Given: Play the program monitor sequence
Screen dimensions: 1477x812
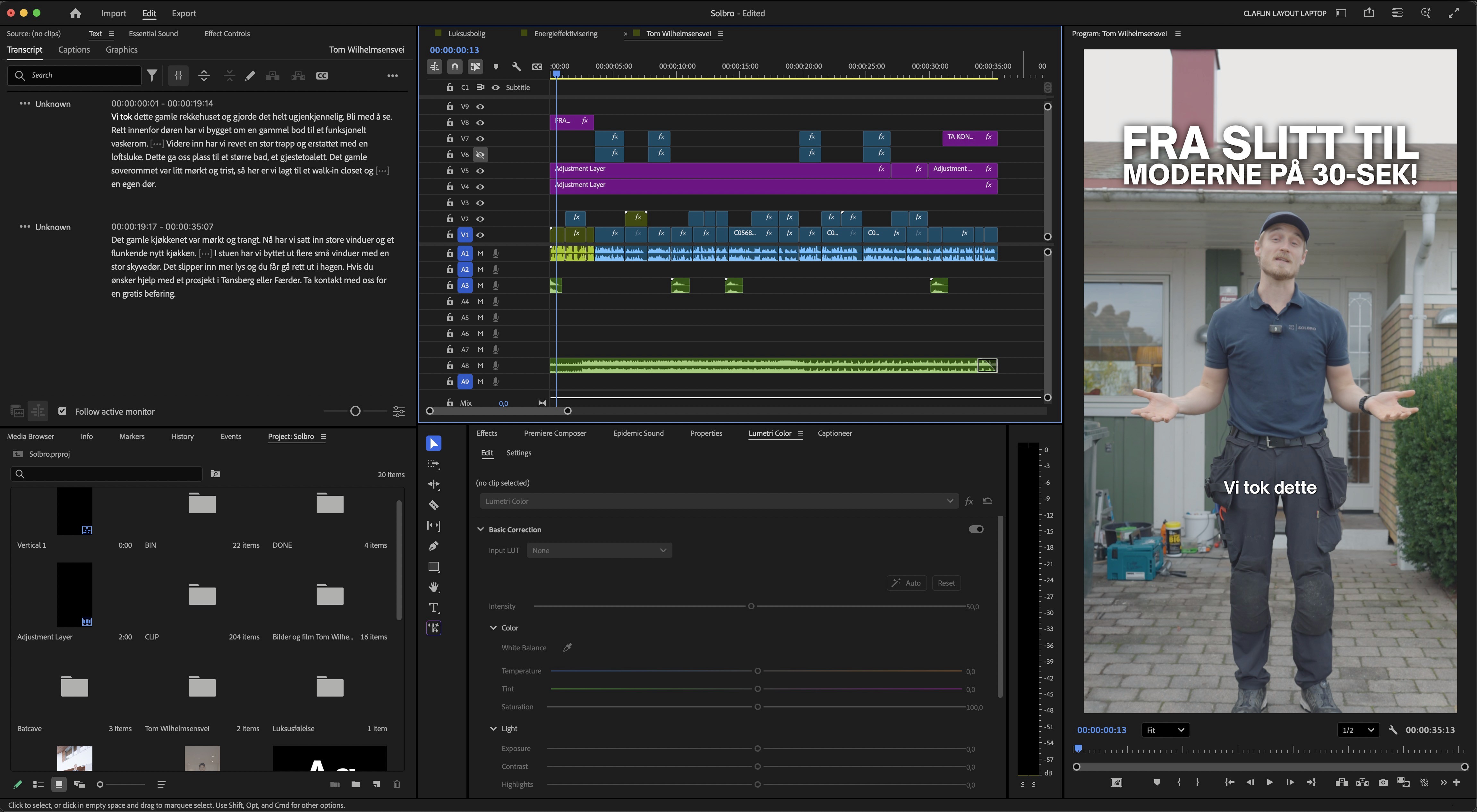Looking at the screenshot, I should pos(1269,782).
